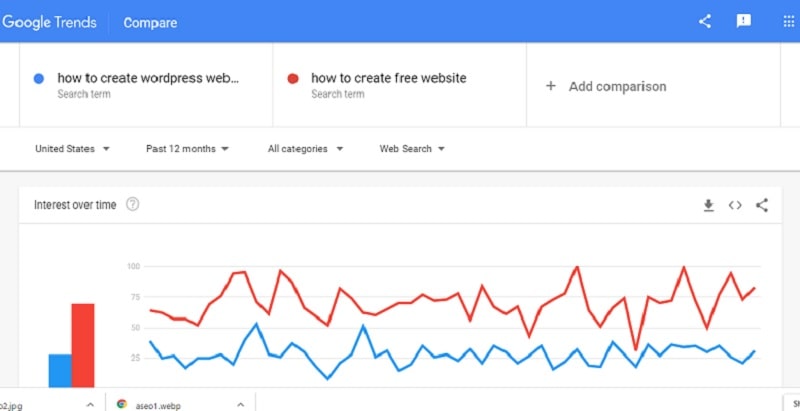Expand options for aseo1.webp download item
Image resolution: width=800 pixels, height=411 pixels.
point(241,404)
